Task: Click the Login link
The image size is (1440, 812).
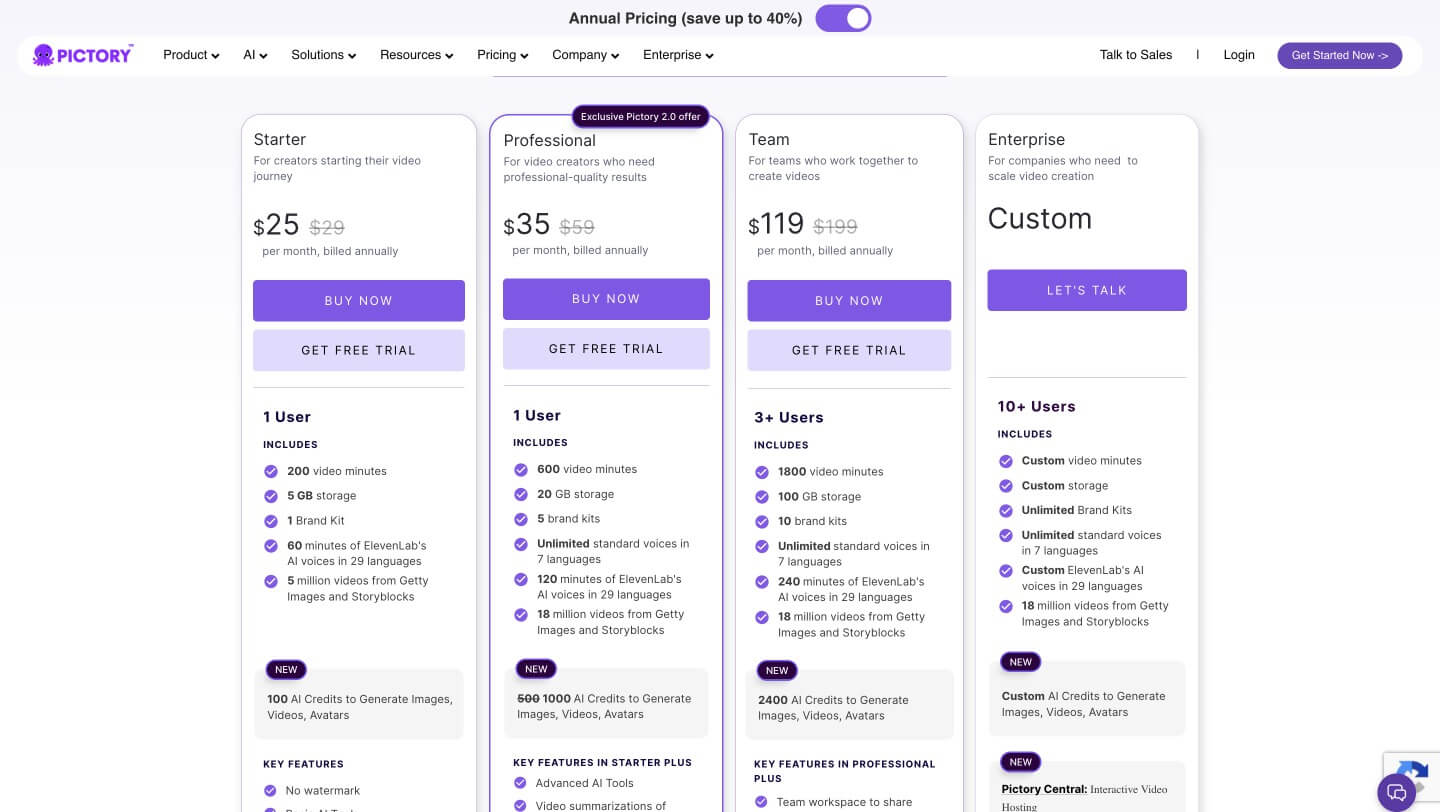Action: click(x=1239, y=55)
